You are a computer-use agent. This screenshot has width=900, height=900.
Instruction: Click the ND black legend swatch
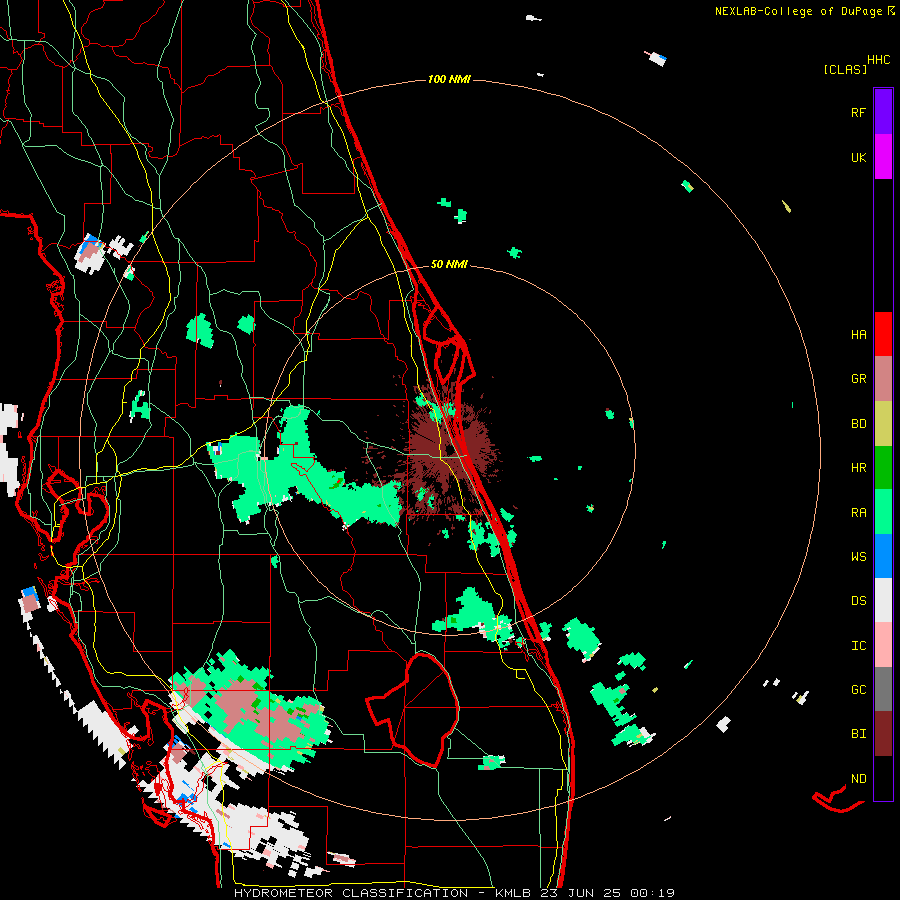tap(883, 778)
